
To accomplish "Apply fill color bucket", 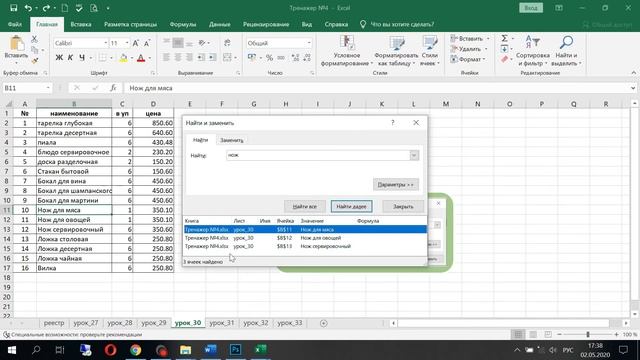I will tap(123, 58).
